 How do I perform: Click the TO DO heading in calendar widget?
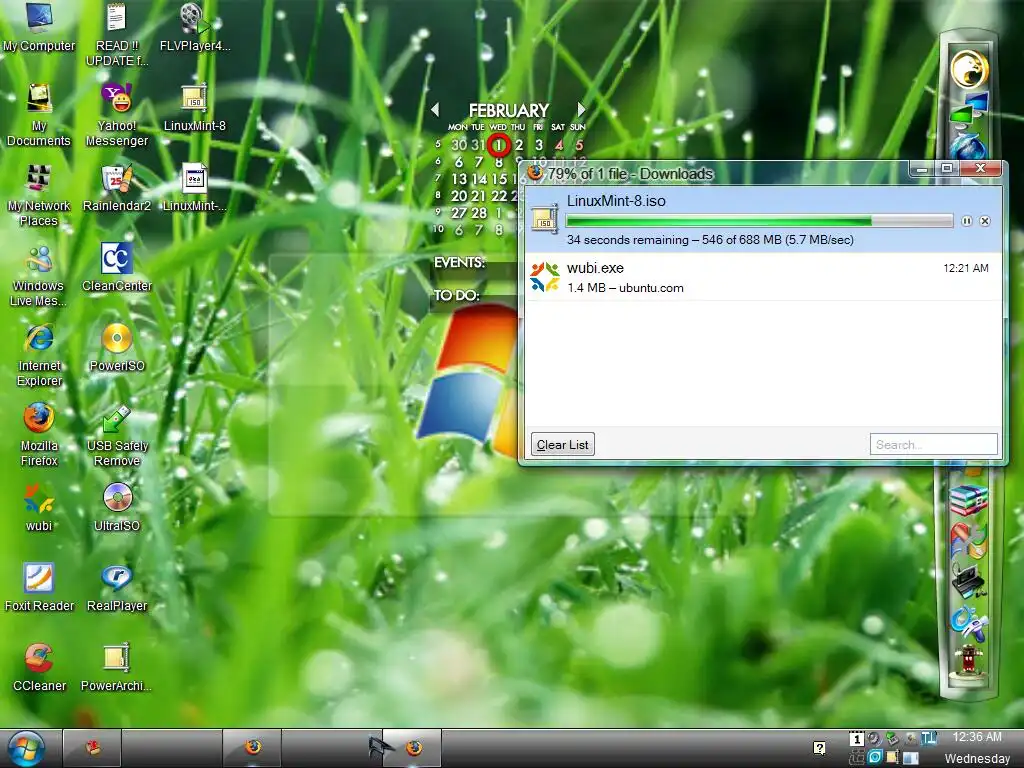pyautogui.click(x=456, y=295)
